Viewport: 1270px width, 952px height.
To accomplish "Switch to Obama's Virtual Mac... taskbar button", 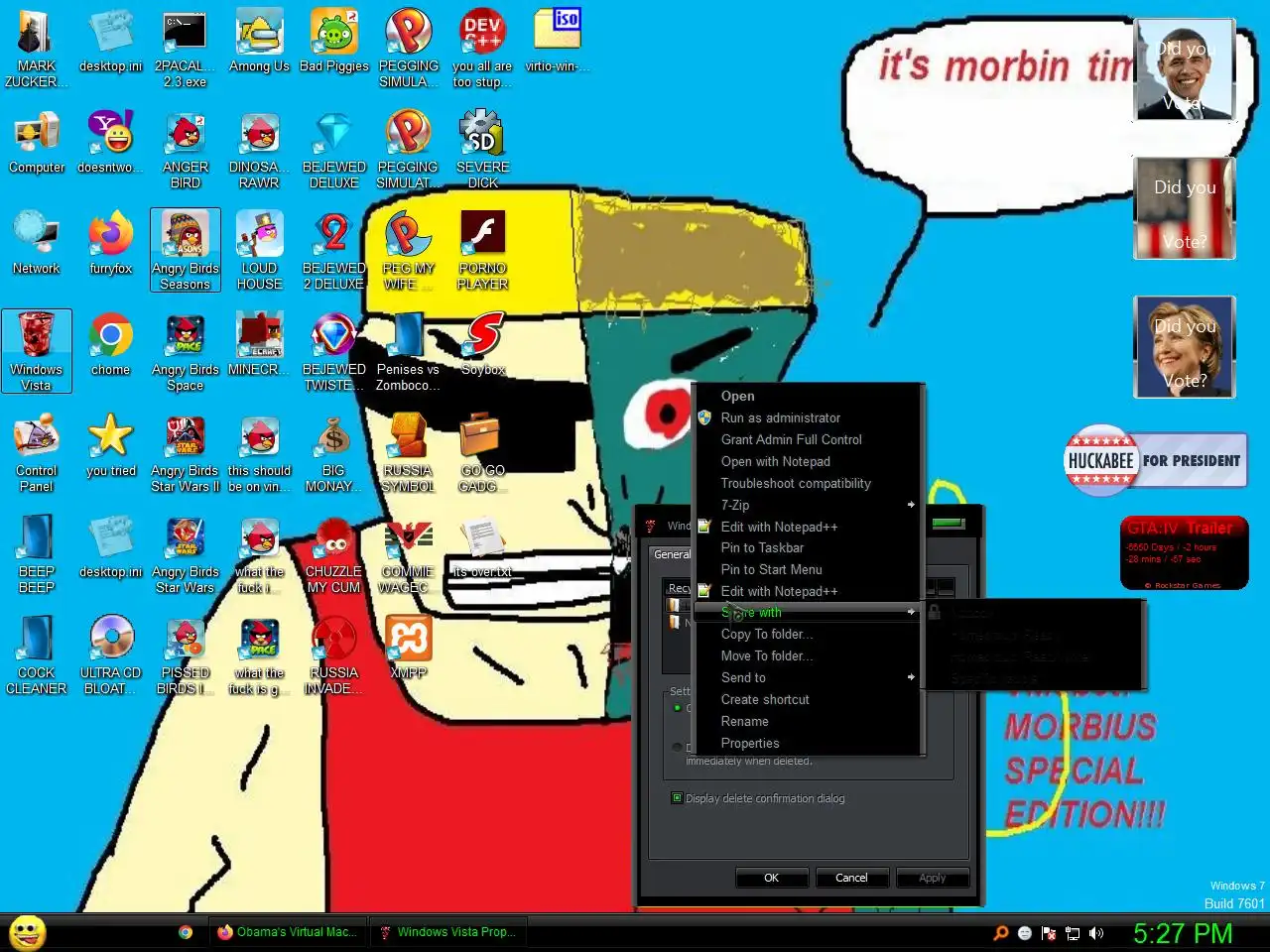I will tap(288, 932).
